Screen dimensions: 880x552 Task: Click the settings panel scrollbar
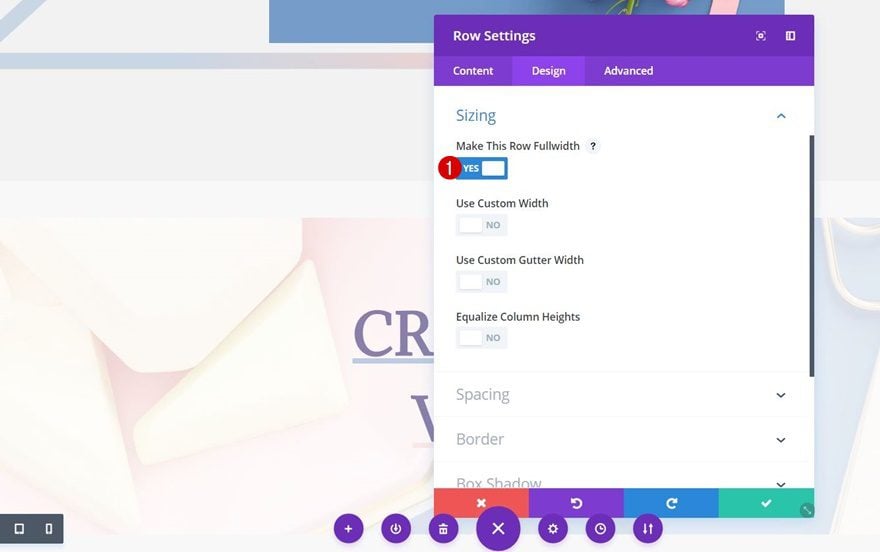812,256
